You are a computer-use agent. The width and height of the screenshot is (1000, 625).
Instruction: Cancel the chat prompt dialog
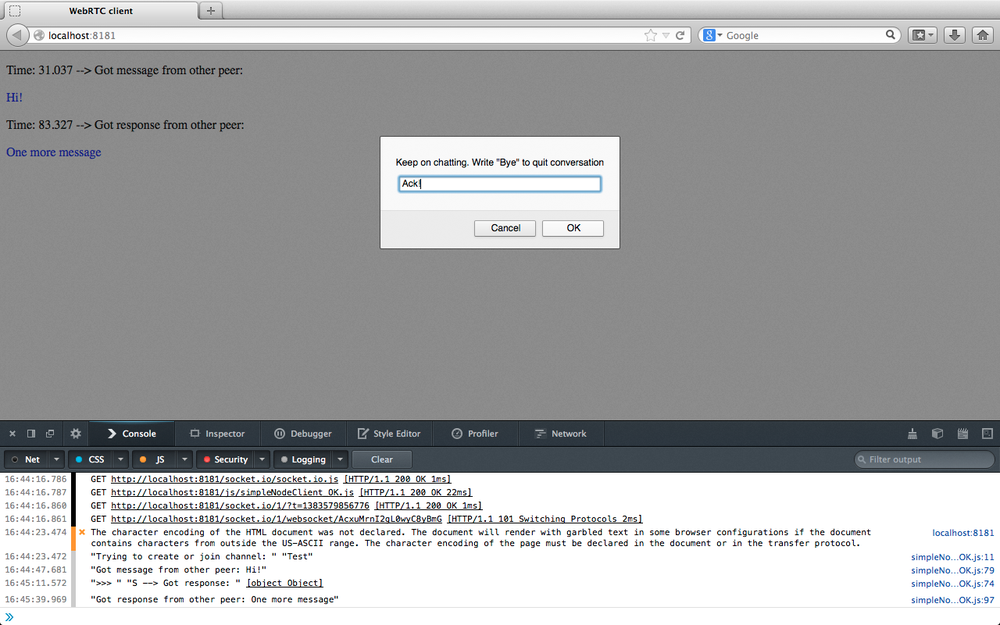[505, 228]
